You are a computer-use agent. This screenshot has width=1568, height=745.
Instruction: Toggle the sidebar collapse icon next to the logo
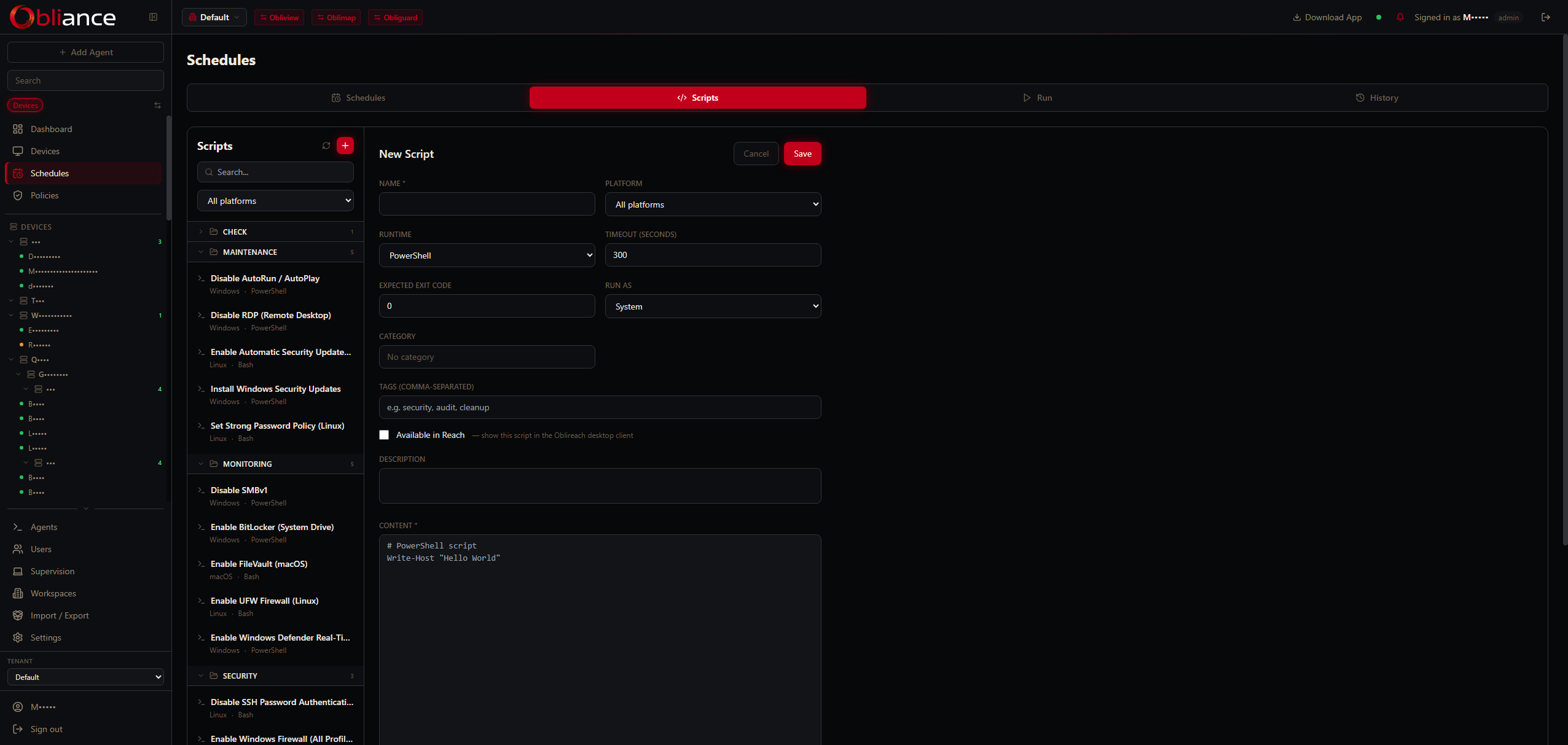pyautogui.click(x=152, y=17)
